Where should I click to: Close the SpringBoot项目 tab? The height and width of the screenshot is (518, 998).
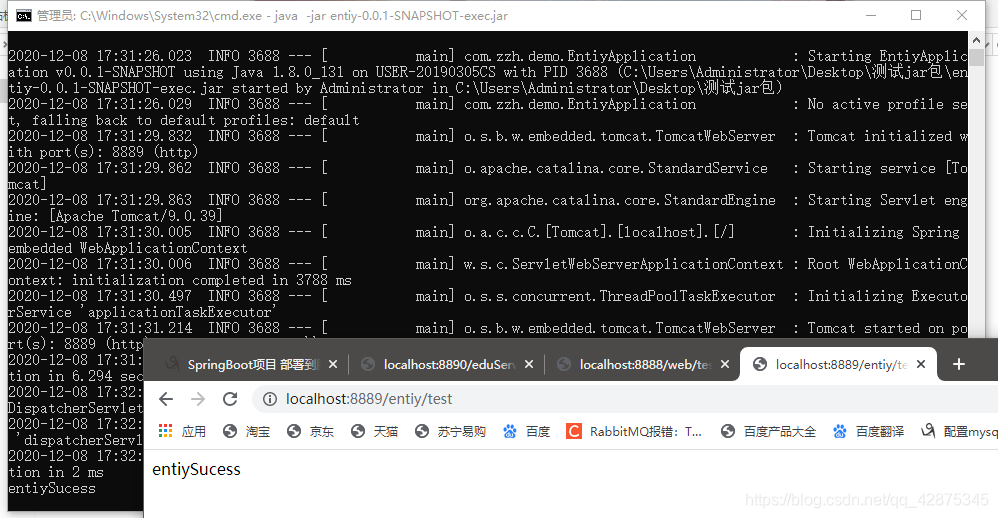click(x=333, y=365)
